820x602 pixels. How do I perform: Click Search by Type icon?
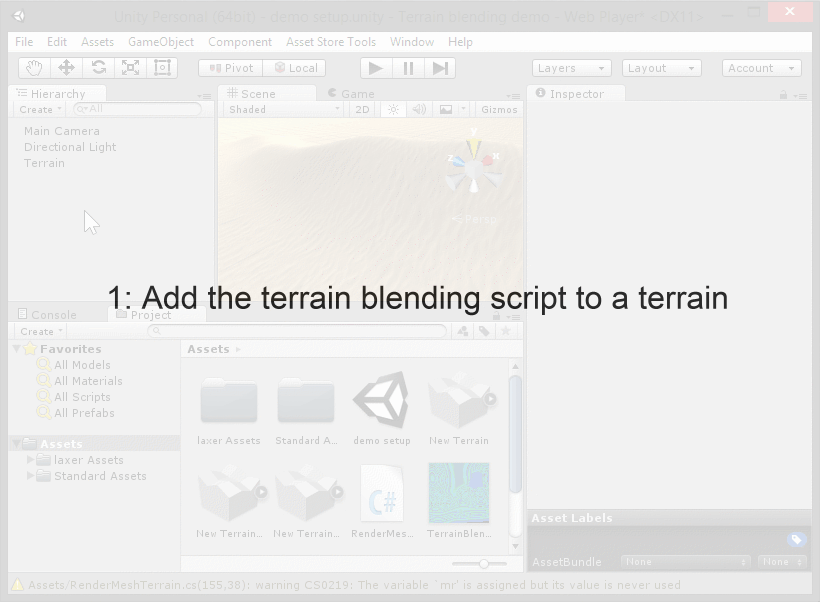point(463,331)
